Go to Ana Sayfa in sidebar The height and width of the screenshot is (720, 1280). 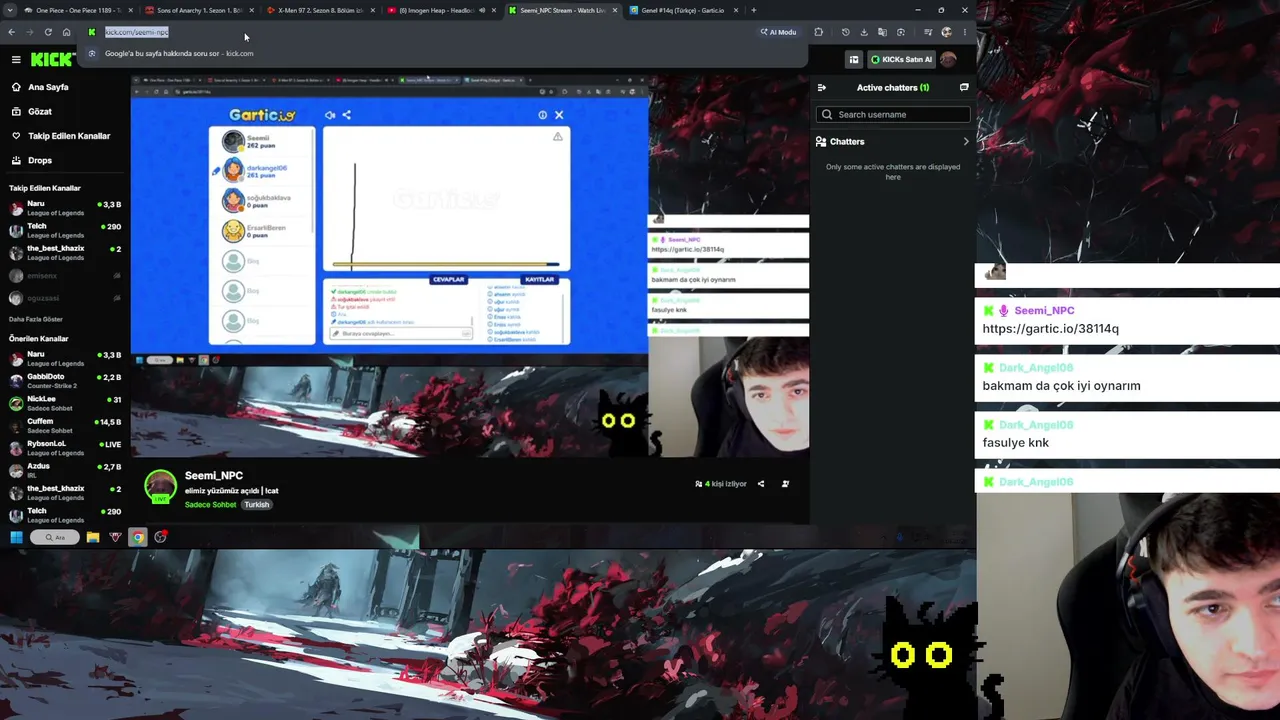click(x=48, y=87)
